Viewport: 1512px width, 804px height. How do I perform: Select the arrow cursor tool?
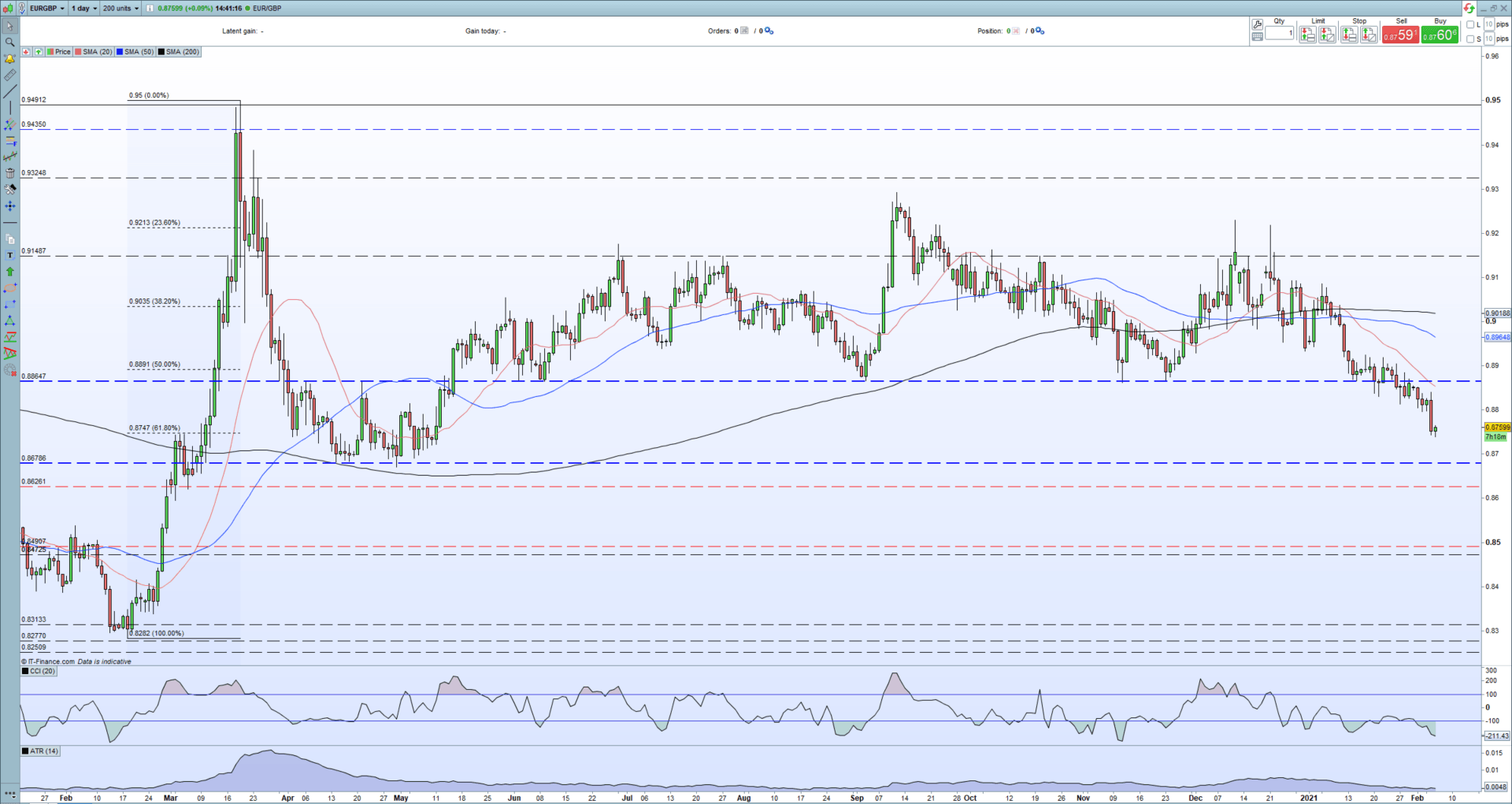tap(9, 26)
